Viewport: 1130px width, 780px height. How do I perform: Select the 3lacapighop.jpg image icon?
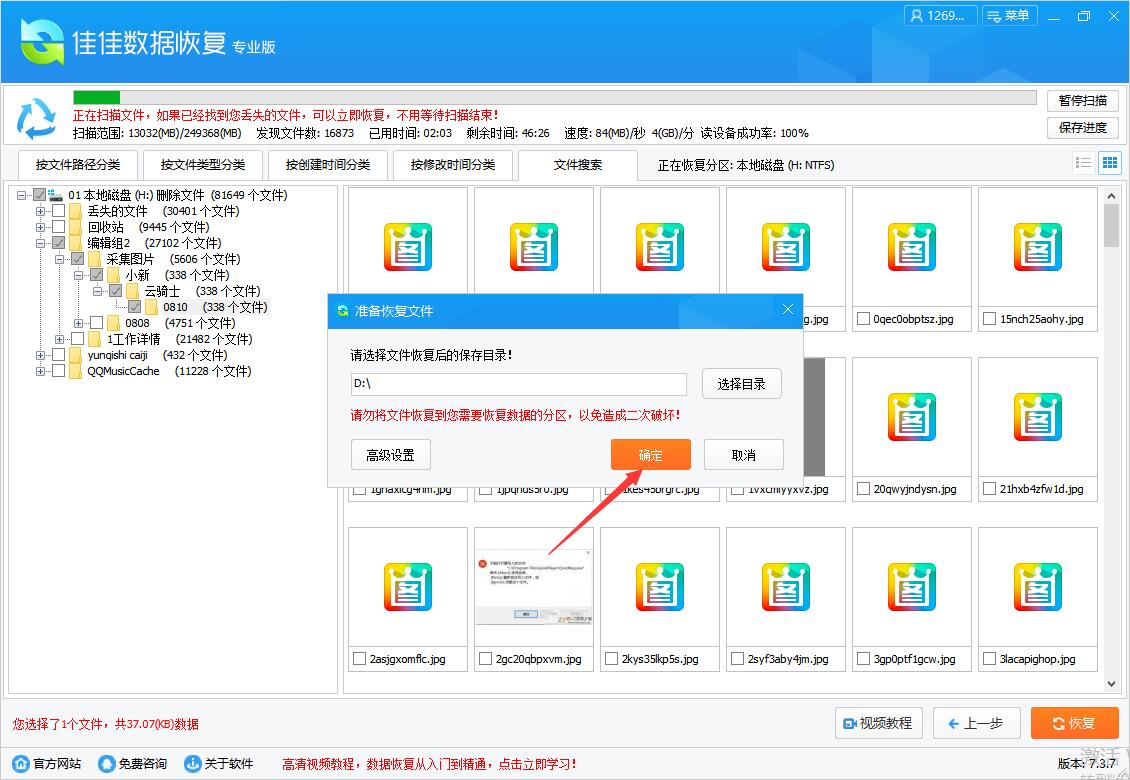(x=1038, y=587)
